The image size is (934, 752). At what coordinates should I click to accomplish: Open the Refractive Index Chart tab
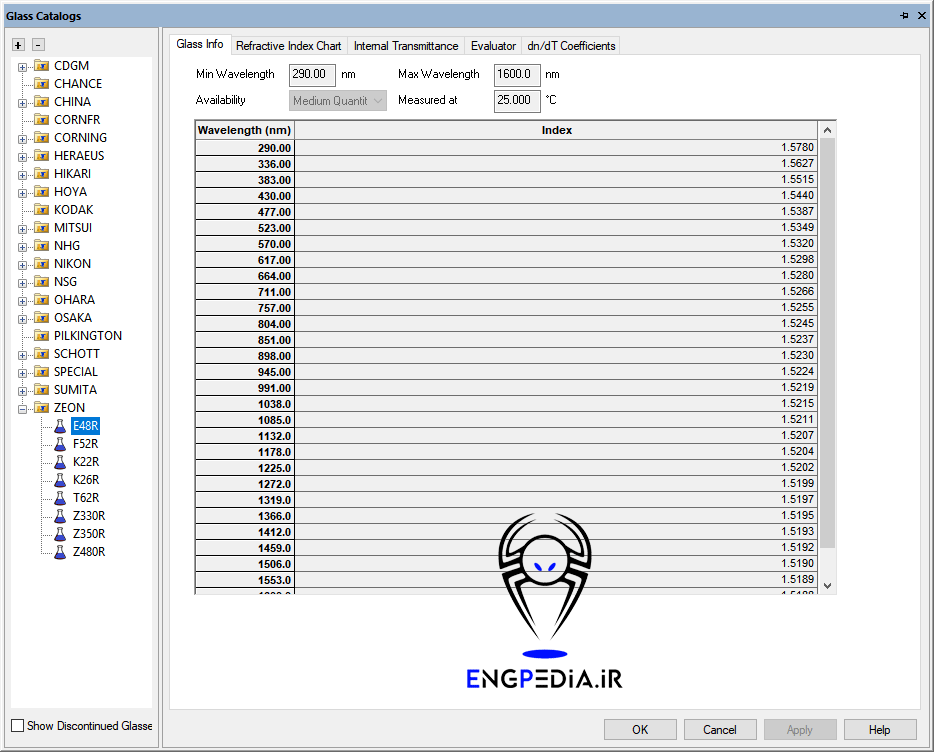coord(288,46)
